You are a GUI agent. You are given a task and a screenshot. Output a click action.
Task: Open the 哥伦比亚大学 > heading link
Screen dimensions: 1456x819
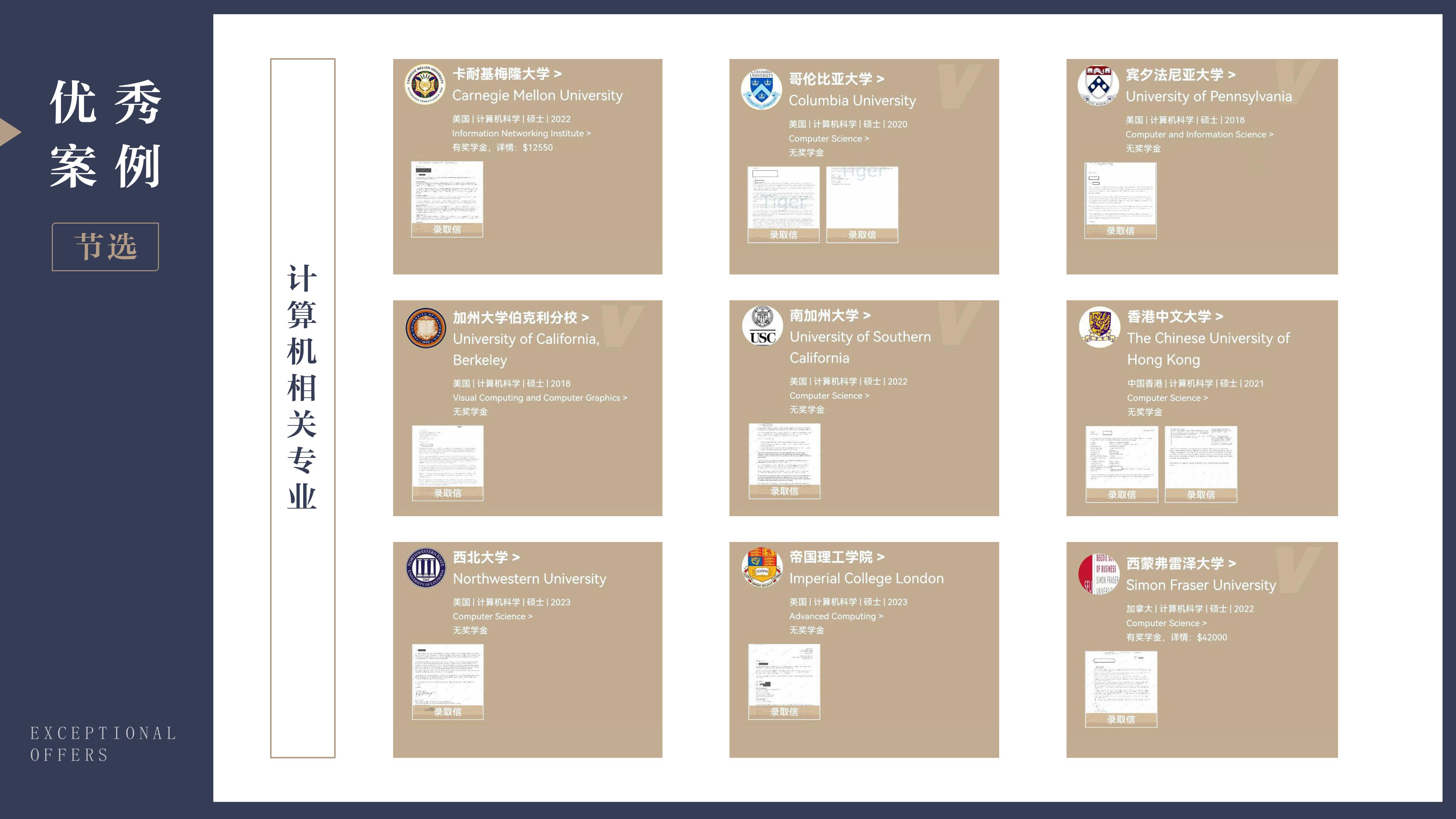click(x=836, y=79)
